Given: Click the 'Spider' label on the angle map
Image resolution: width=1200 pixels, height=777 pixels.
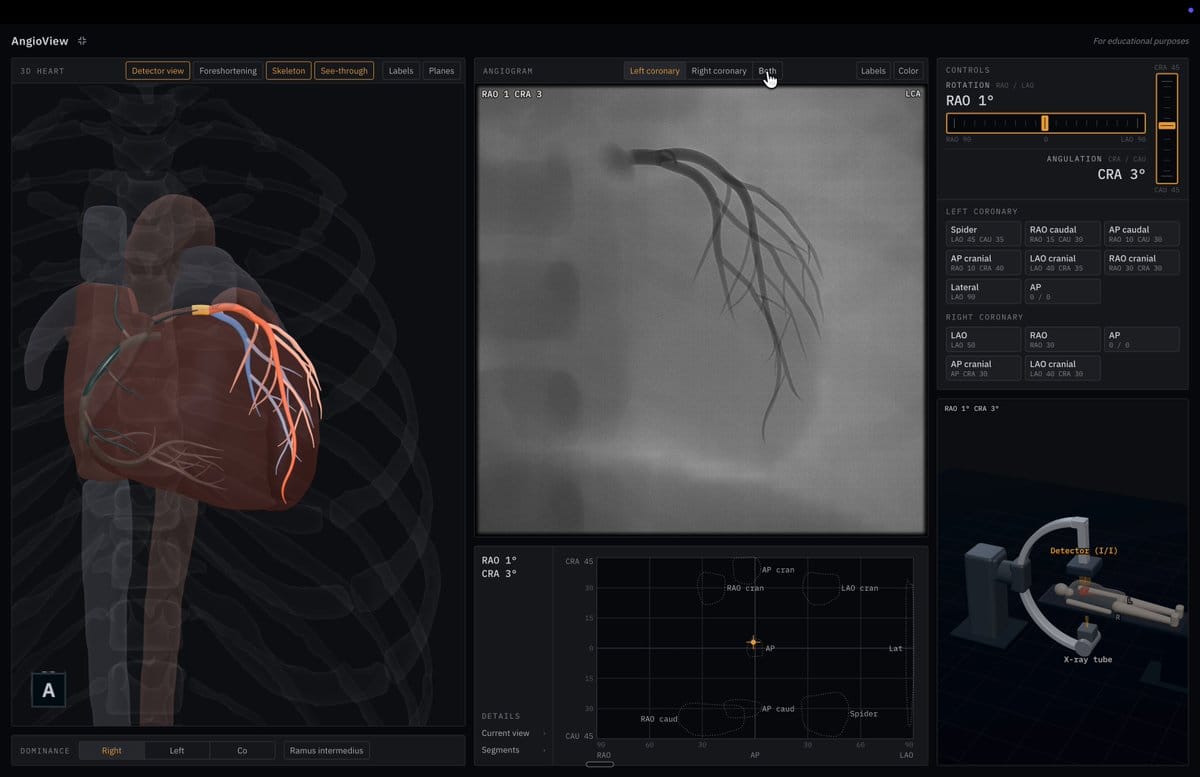Looking at the screenshot, I should [863, 714].
